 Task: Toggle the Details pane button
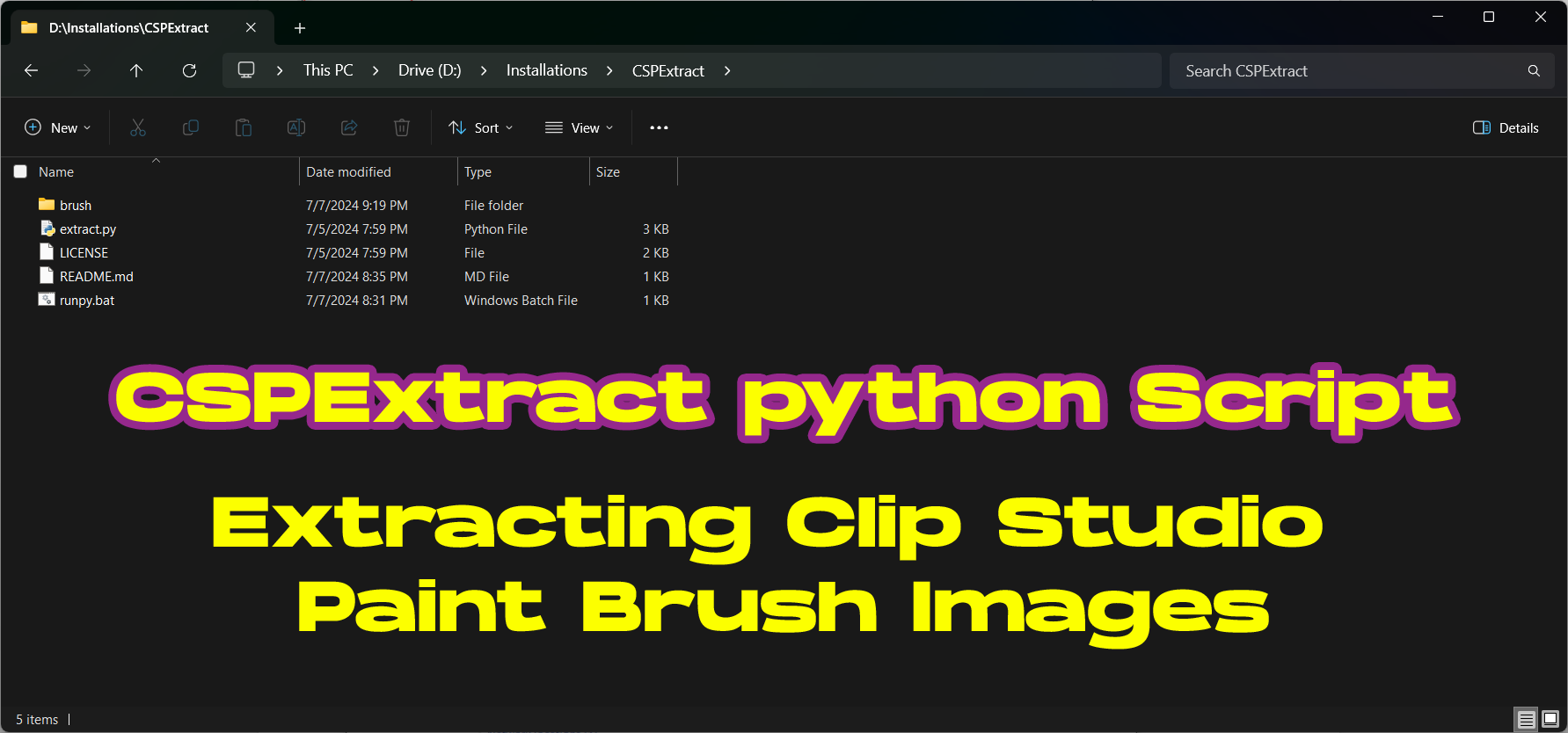pos(1506,127)
